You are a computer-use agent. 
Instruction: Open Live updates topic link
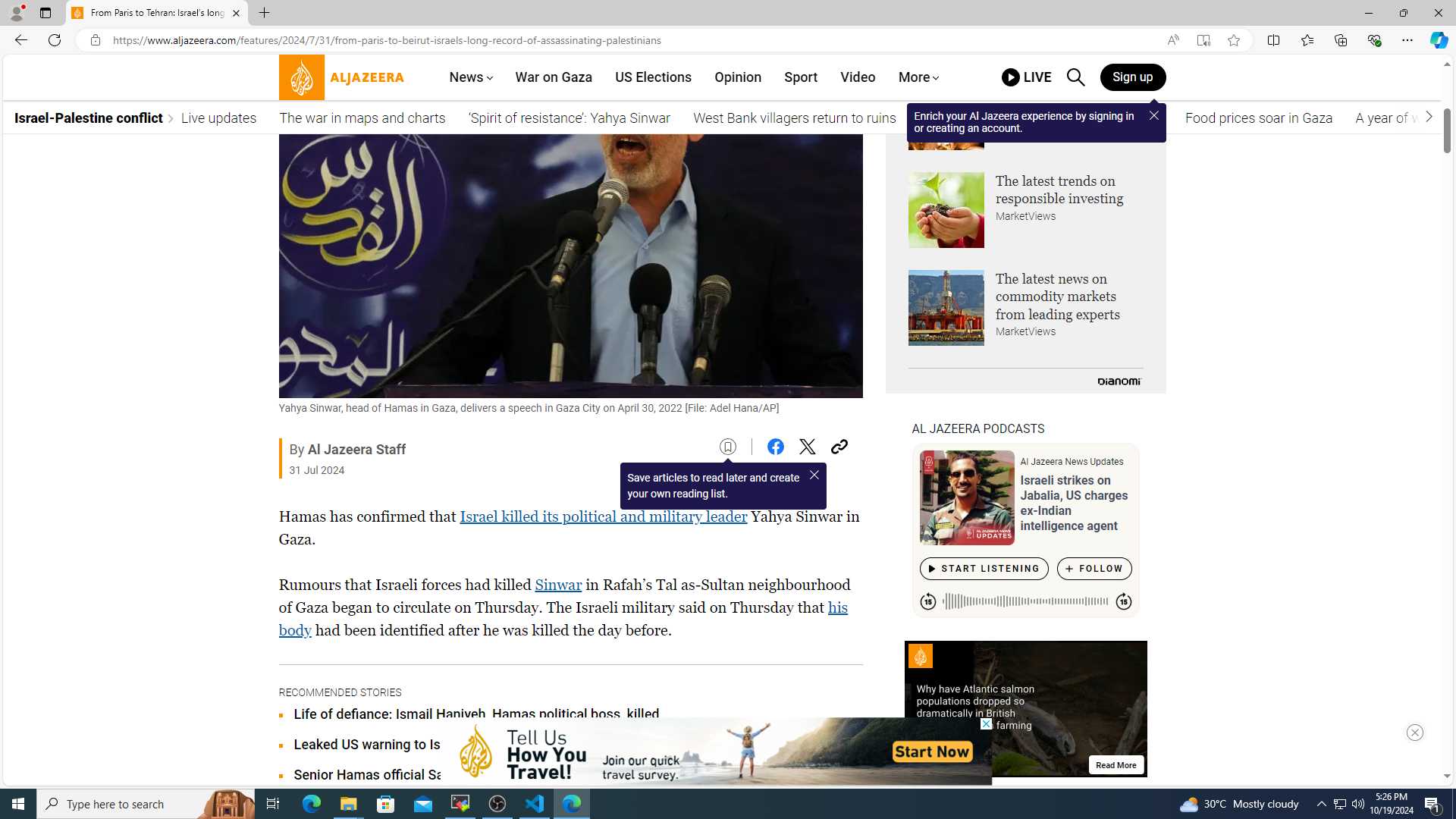pyautogui.click(x=218, y=118)
